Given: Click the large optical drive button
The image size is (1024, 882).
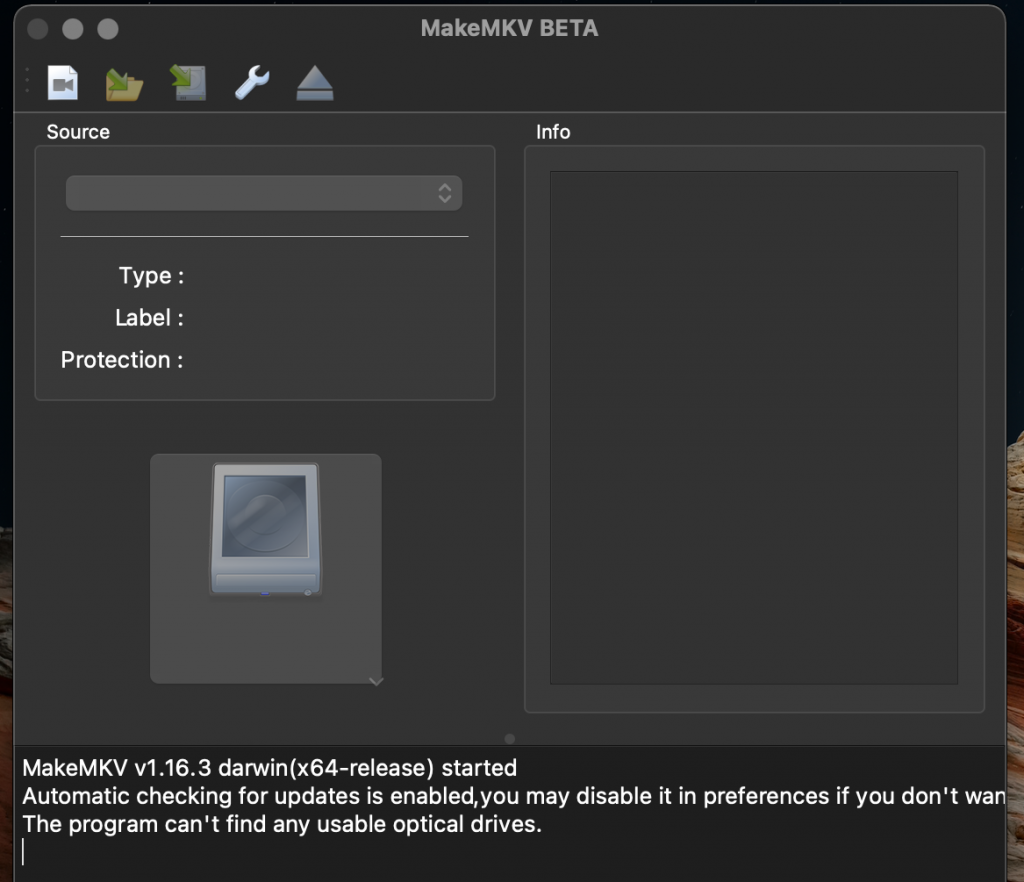Looking at the screenshot, I should [266, 569].
